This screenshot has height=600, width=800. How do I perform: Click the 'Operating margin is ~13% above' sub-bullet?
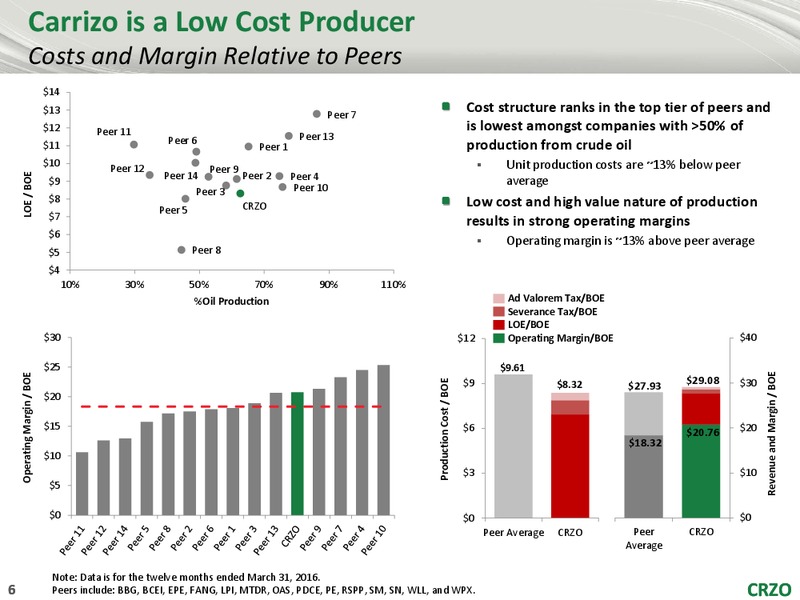pyautogui.click(x=630, y=240)
